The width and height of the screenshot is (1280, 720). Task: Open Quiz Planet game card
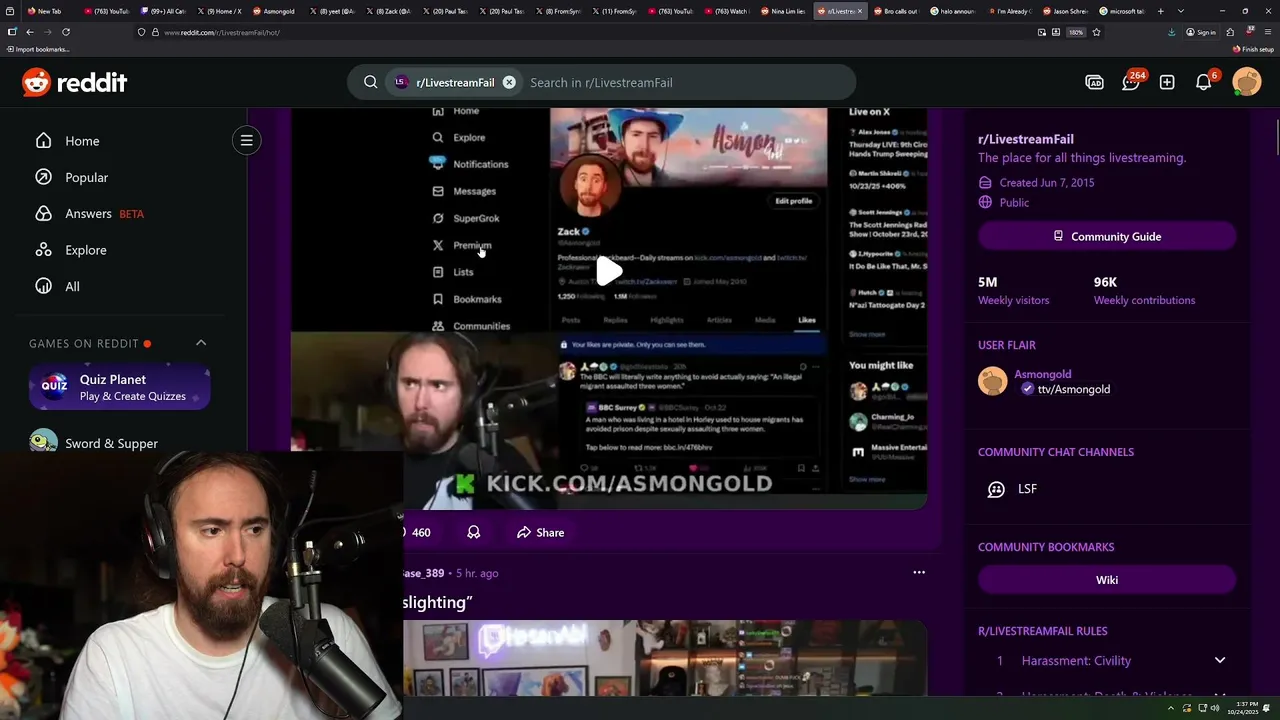(x=120, y=388)
